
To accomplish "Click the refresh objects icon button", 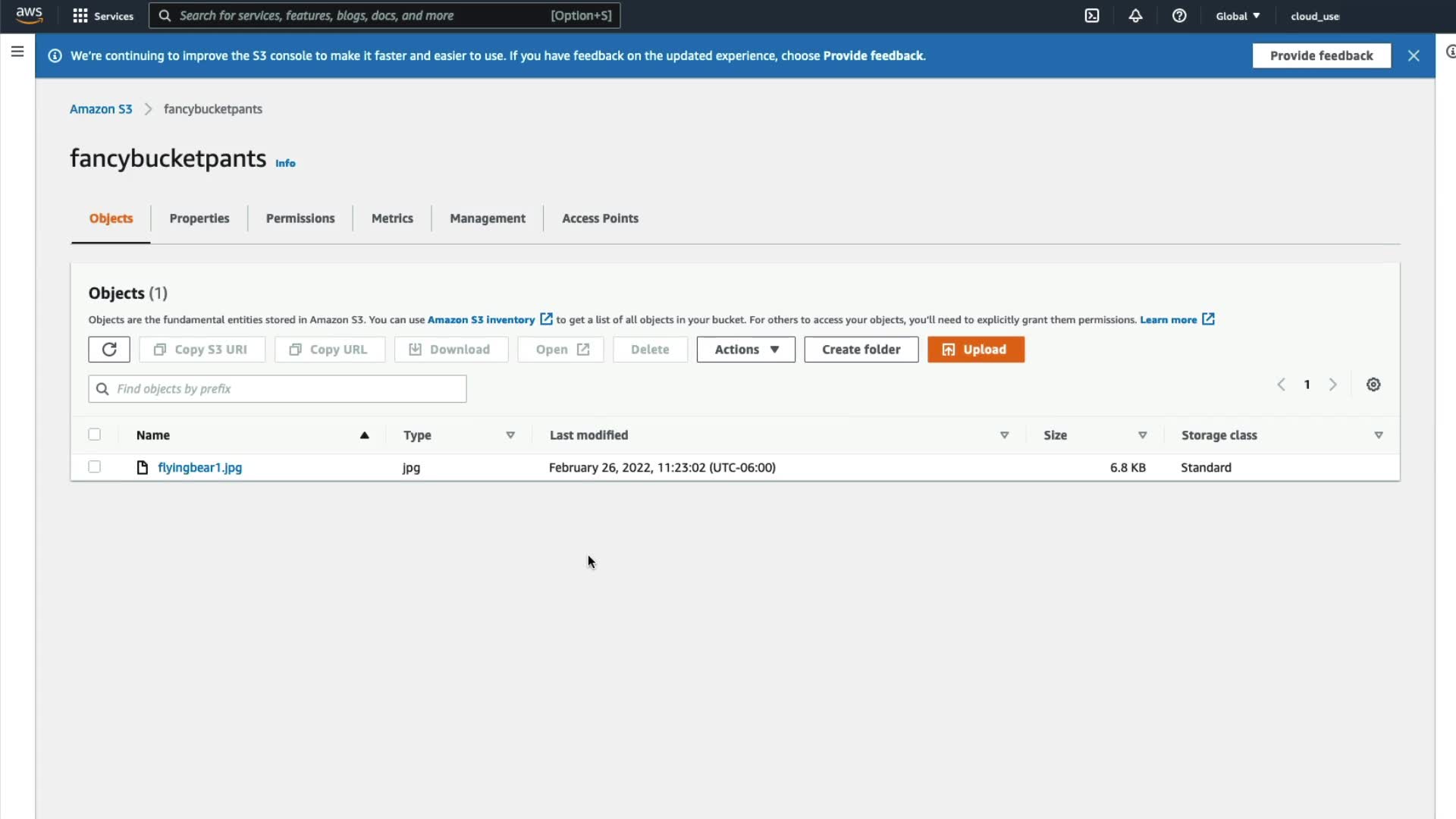I will tap(109, 350).
